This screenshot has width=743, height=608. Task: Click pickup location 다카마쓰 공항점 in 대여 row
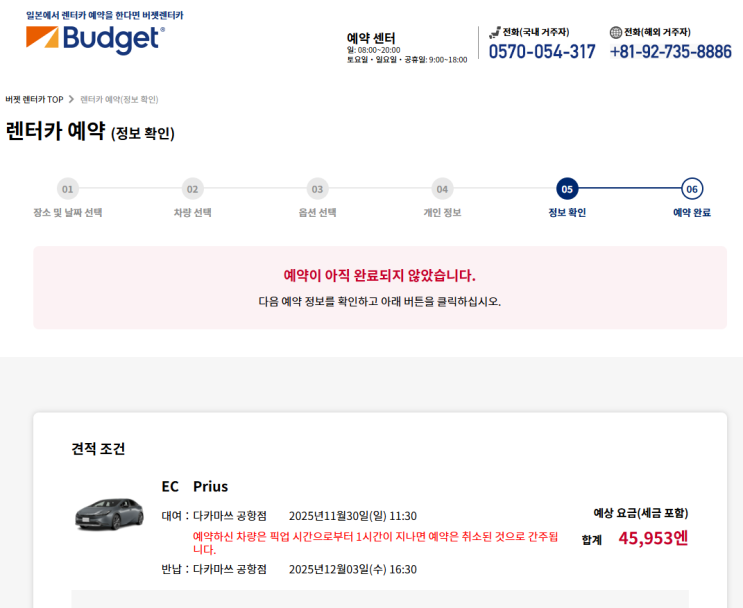click(230, 516)
